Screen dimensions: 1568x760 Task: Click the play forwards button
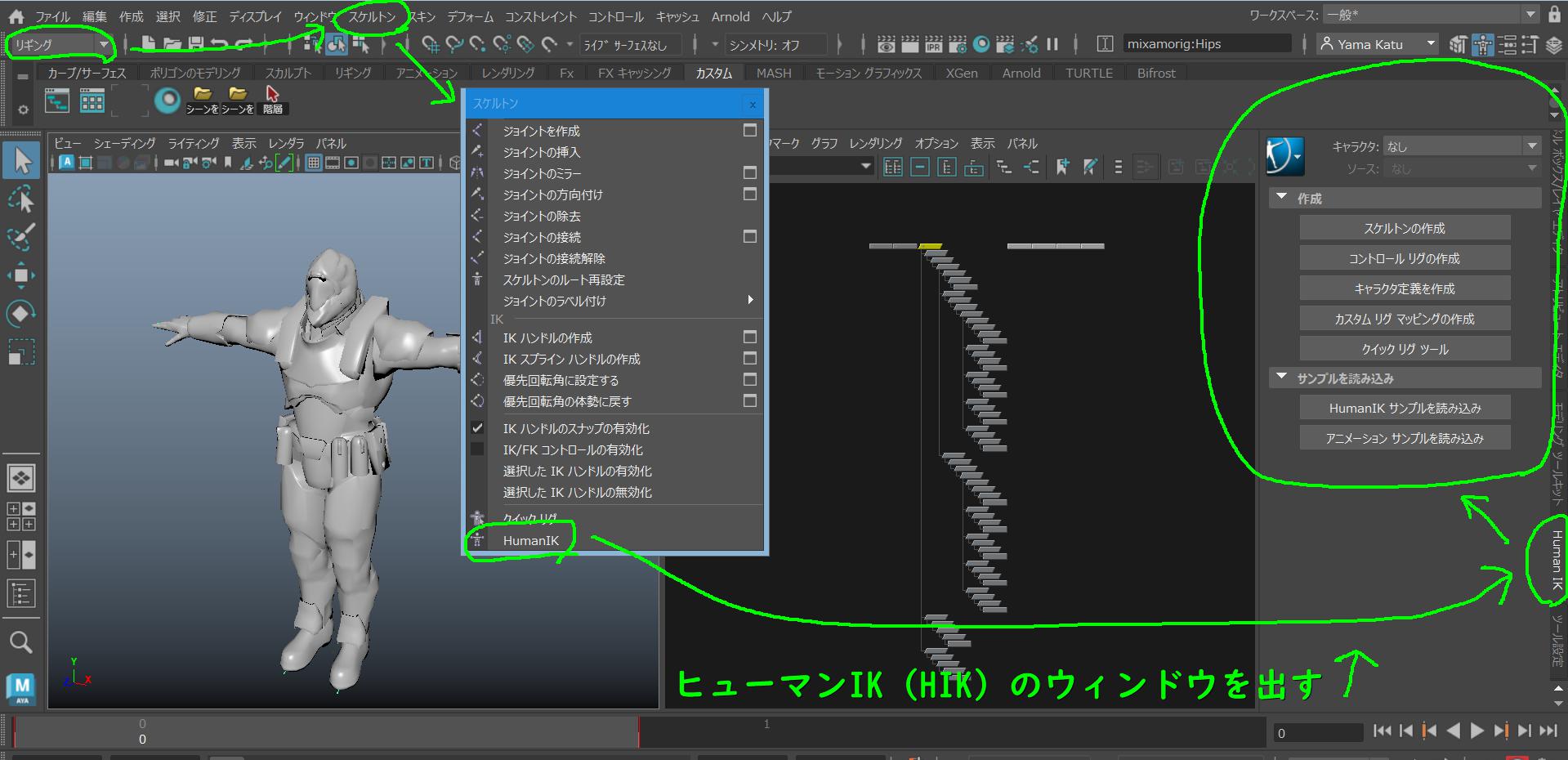click(1476, 731)
